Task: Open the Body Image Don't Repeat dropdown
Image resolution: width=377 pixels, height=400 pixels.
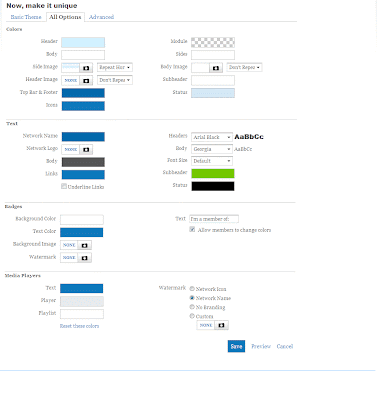Action: [244, 67]
